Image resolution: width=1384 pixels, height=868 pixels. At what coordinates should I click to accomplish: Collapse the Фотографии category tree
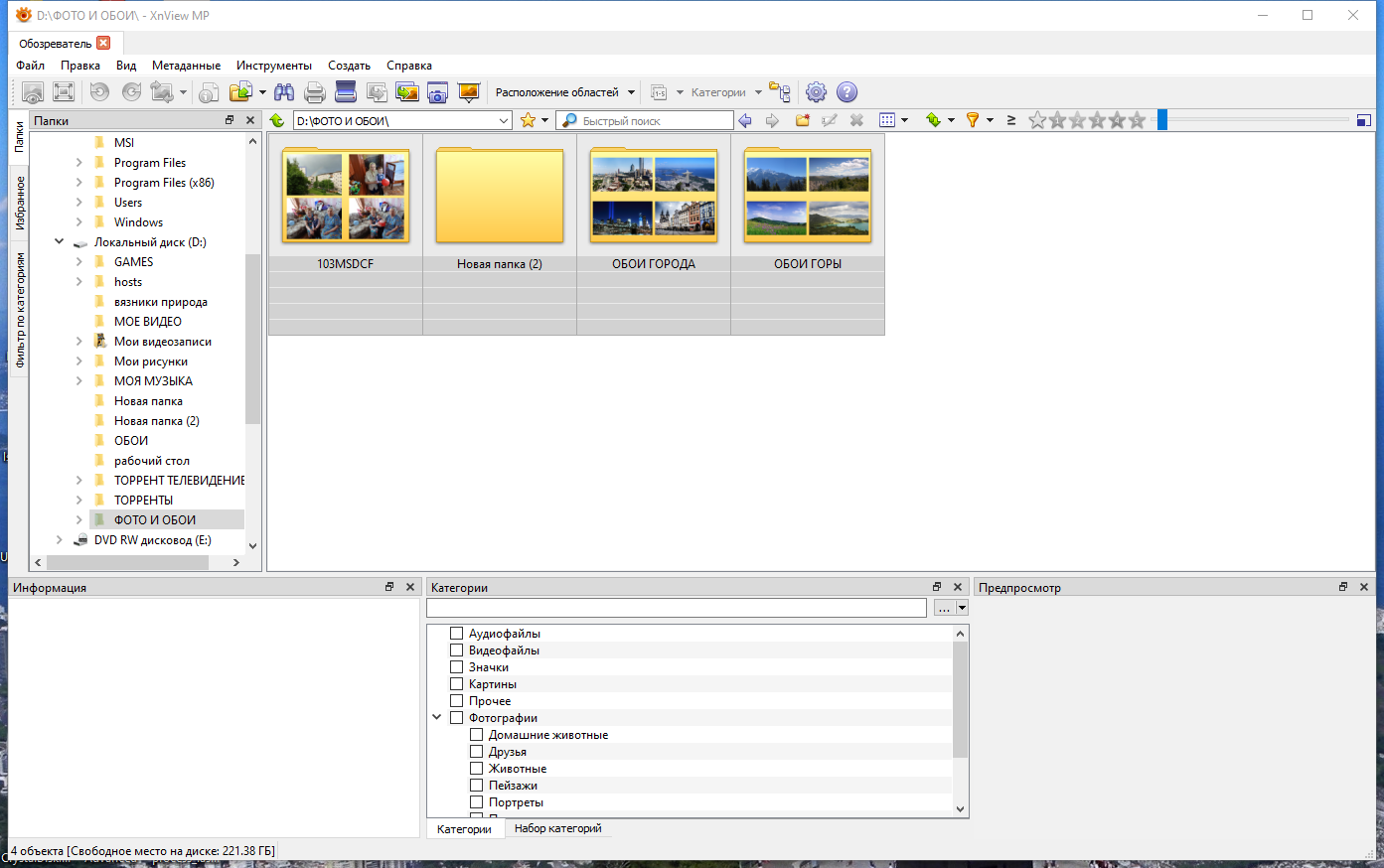(x=437, y=717)
